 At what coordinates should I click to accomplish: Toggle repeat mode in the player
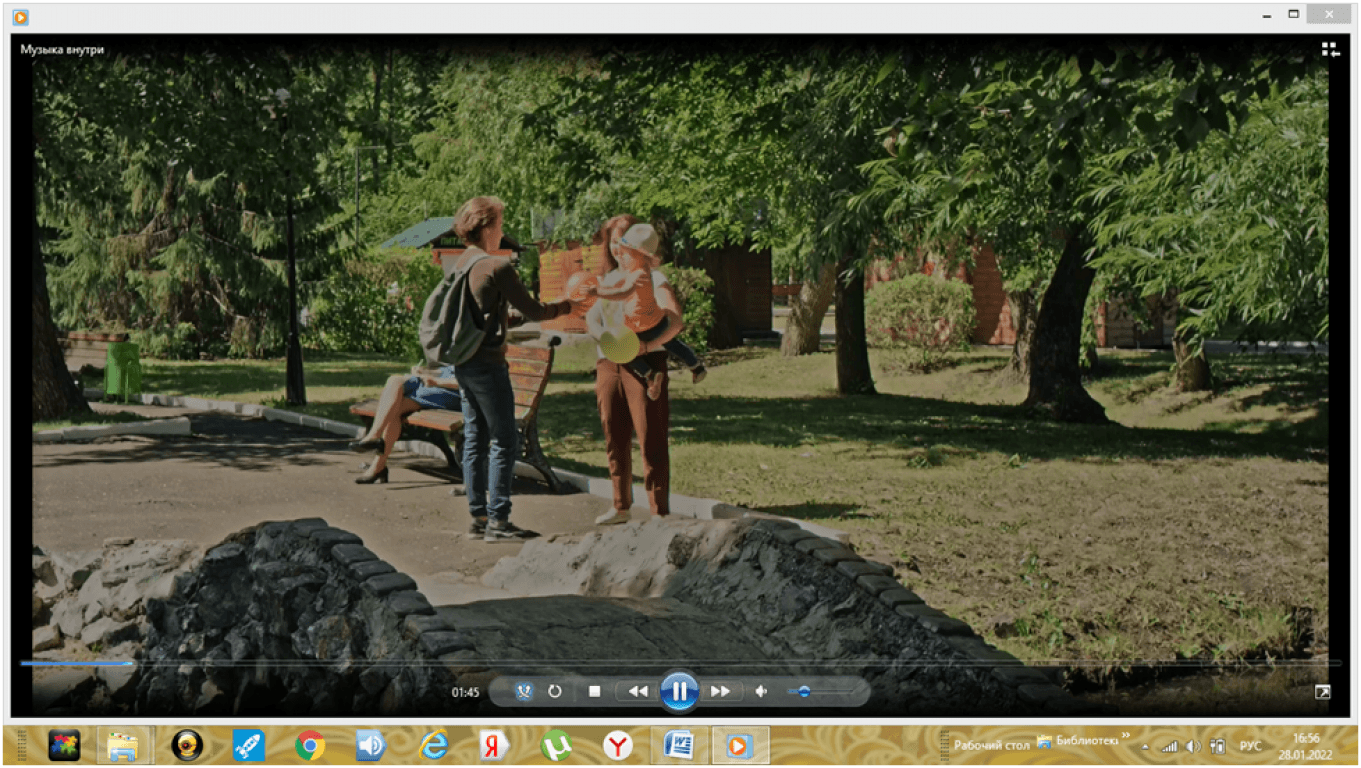pos(555,691)
